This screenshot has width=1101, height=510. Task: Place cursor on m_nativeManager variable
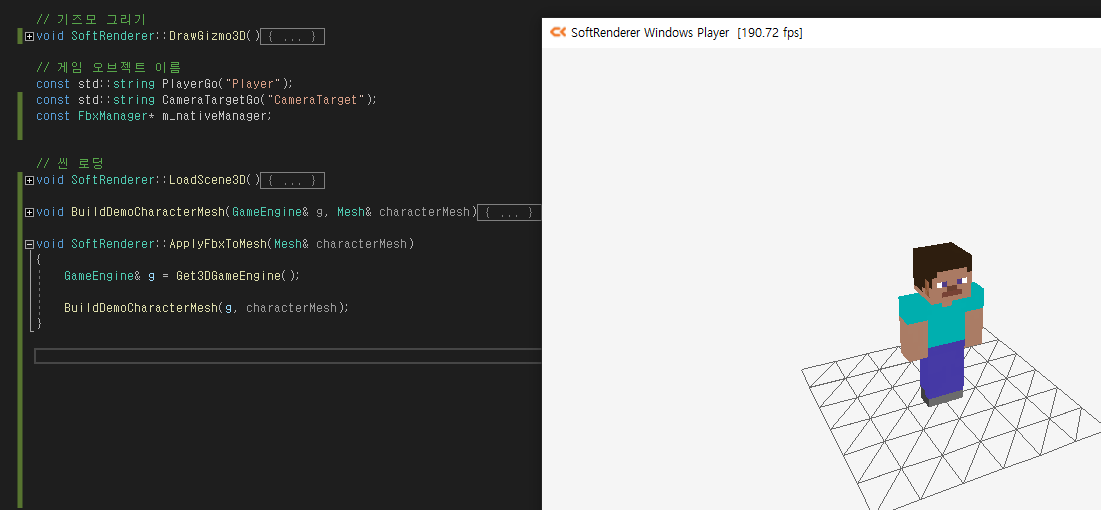[215, 116]
